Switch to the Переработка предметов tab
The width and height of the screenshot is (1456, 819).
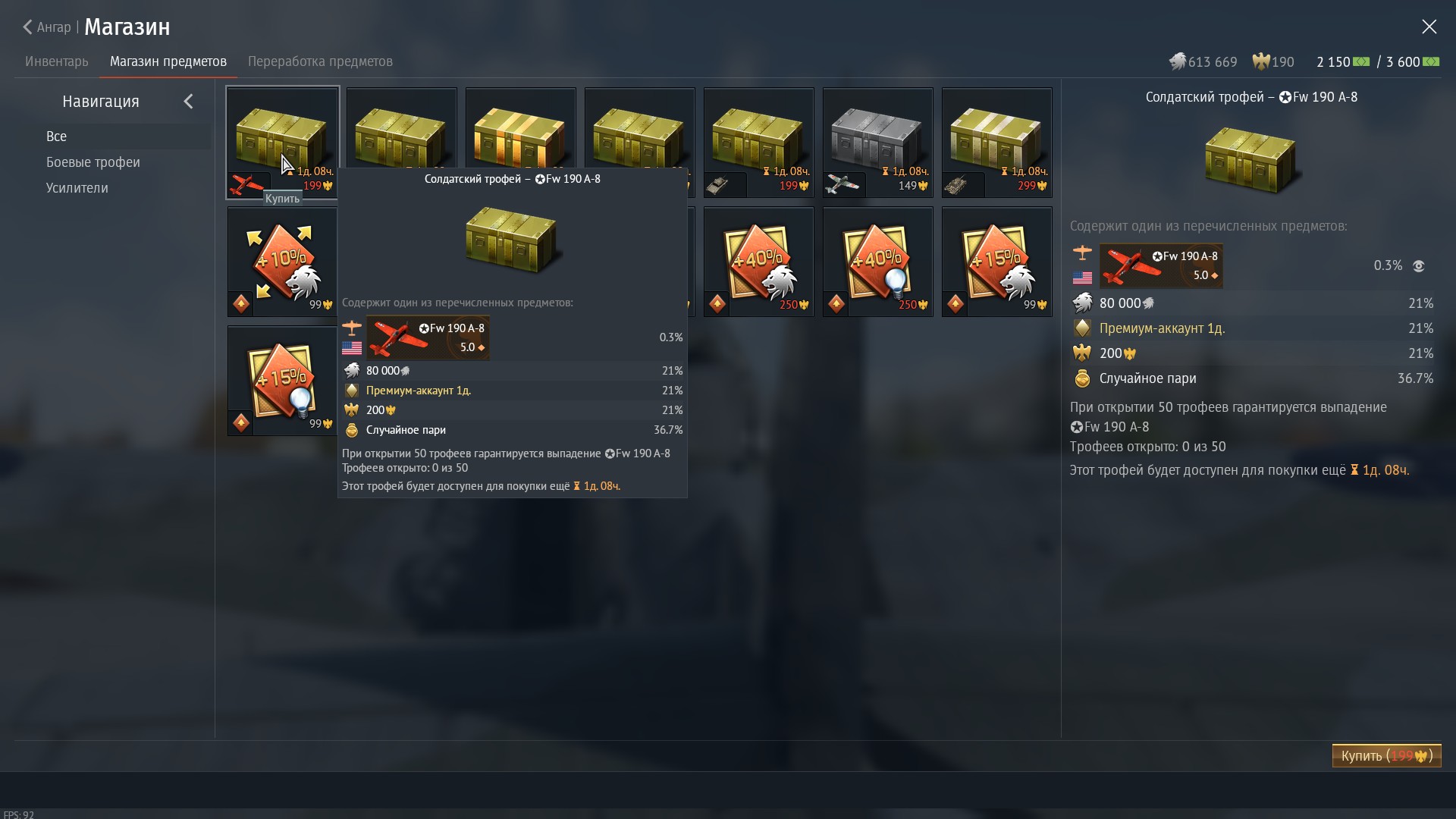click(320, 61)
